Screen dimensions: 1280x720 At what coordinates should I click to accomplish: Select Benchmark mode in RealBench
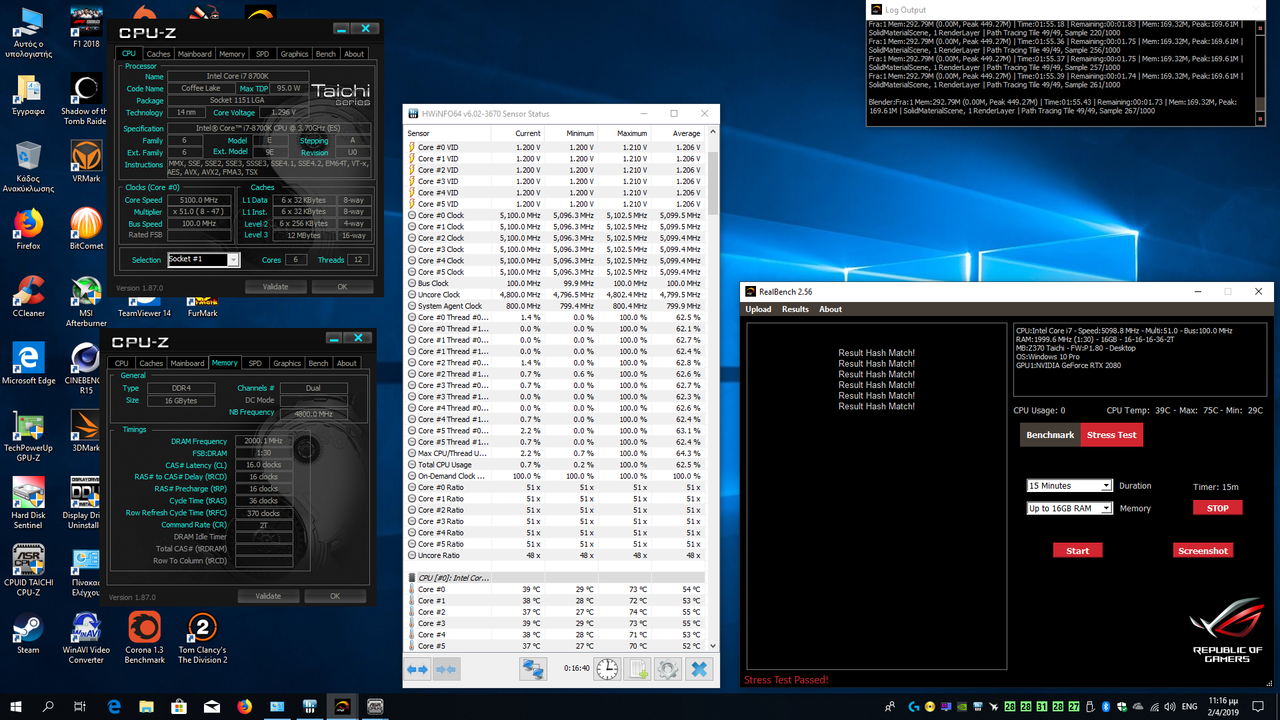(x=1050, y=435)
